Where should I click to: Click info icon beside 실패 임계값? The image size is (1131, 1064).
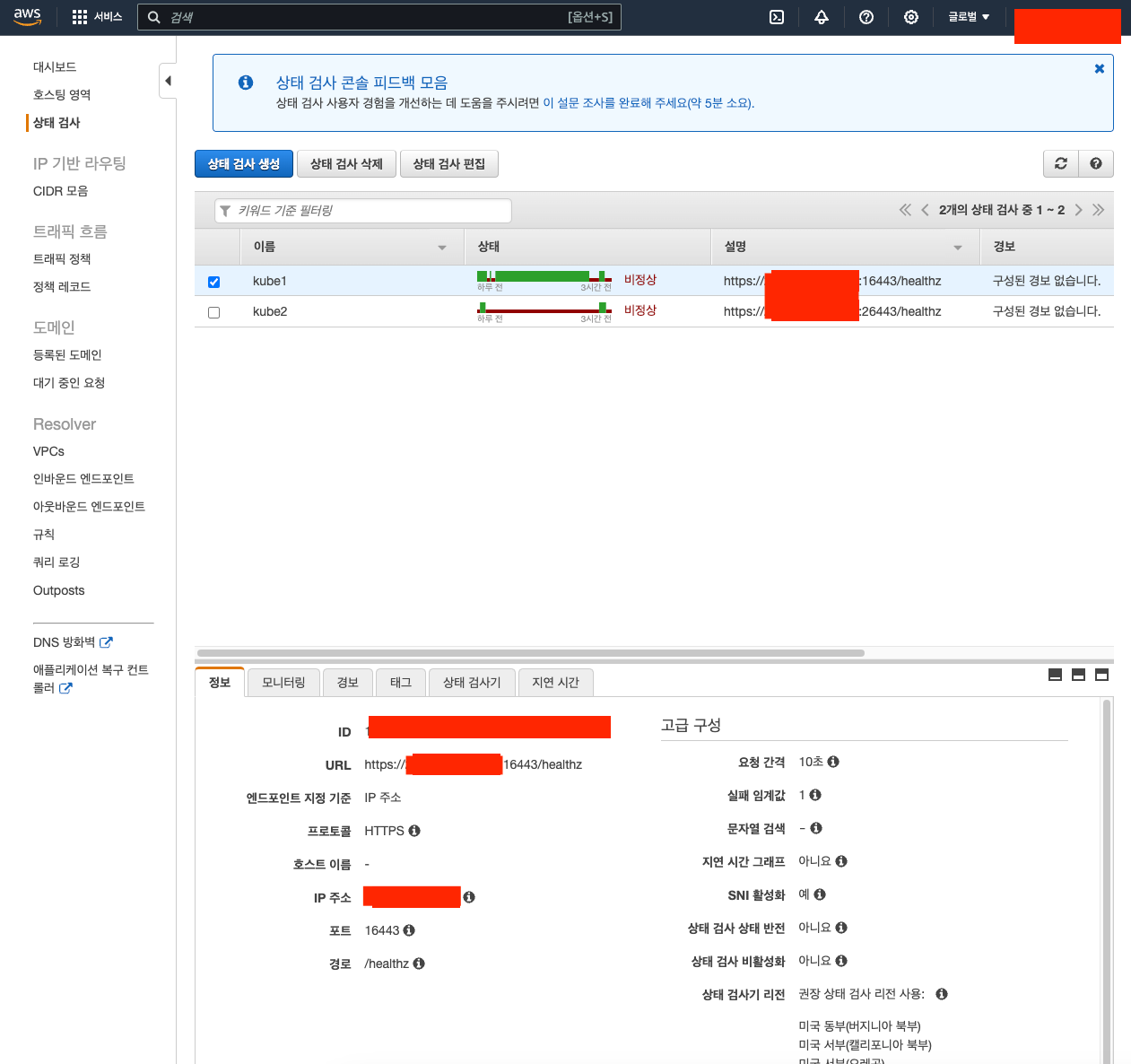[815, 795]
